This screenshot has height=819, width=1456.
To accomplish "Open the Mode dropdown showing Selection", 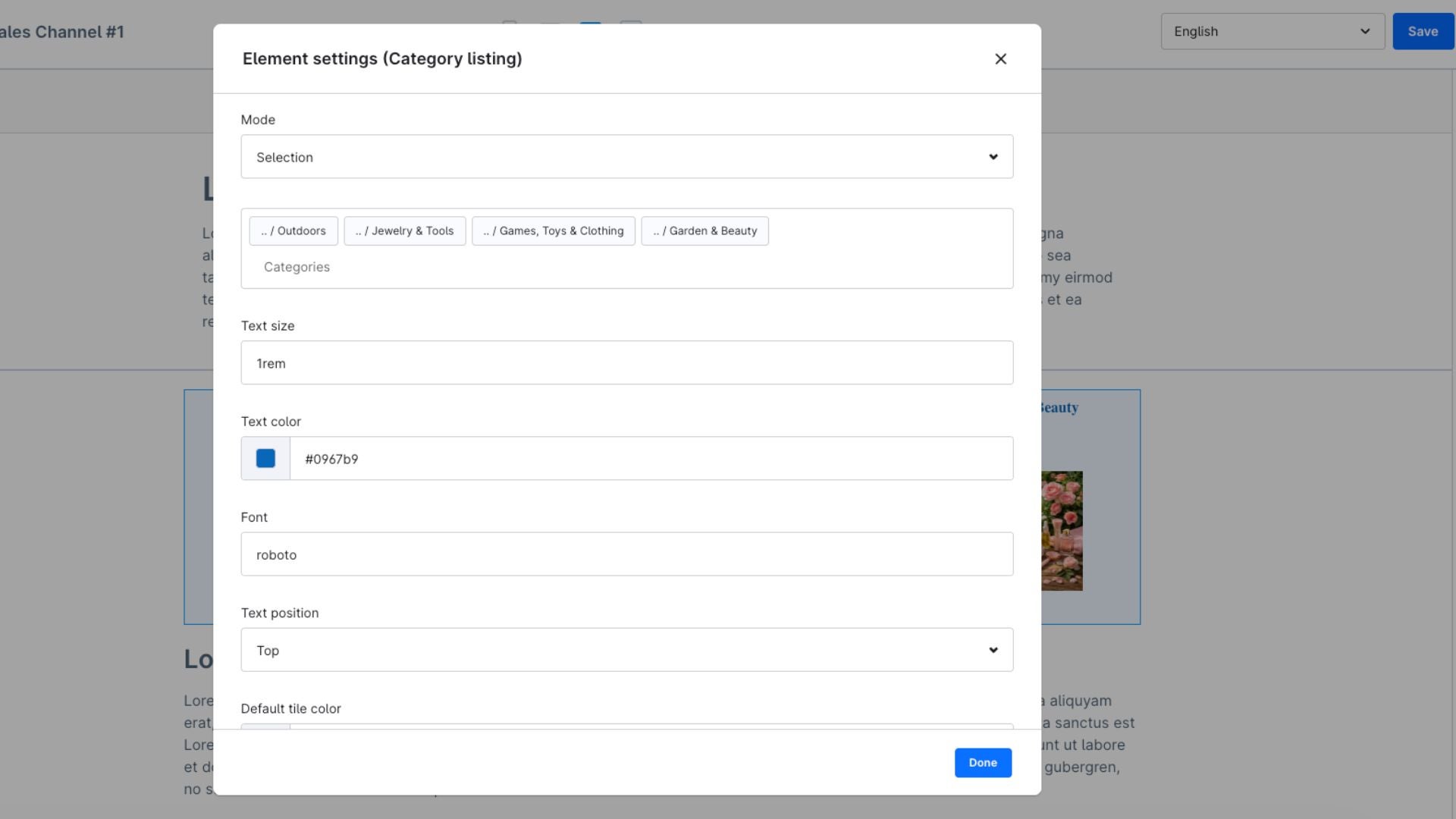I will coord(626,157).
